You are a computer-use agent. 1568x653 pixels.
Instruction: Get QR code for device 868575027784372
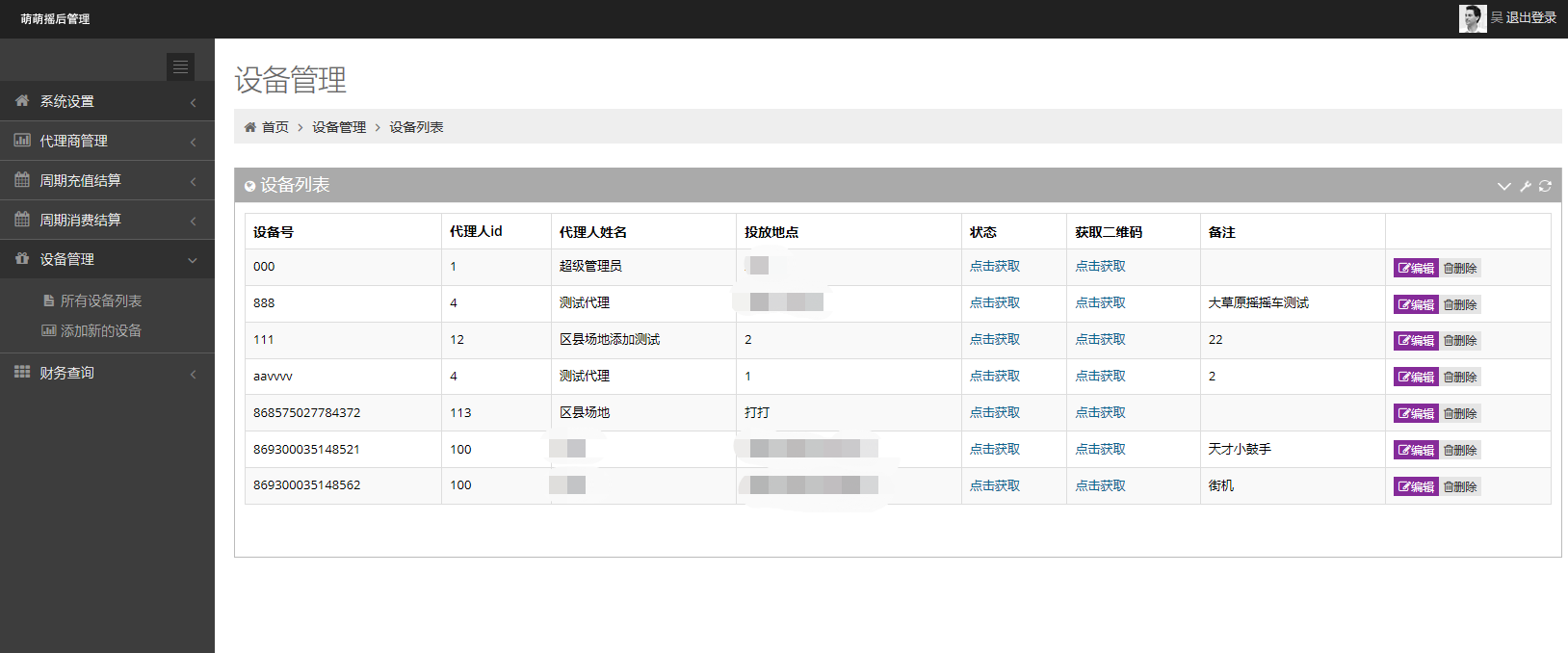point(1101,412)
